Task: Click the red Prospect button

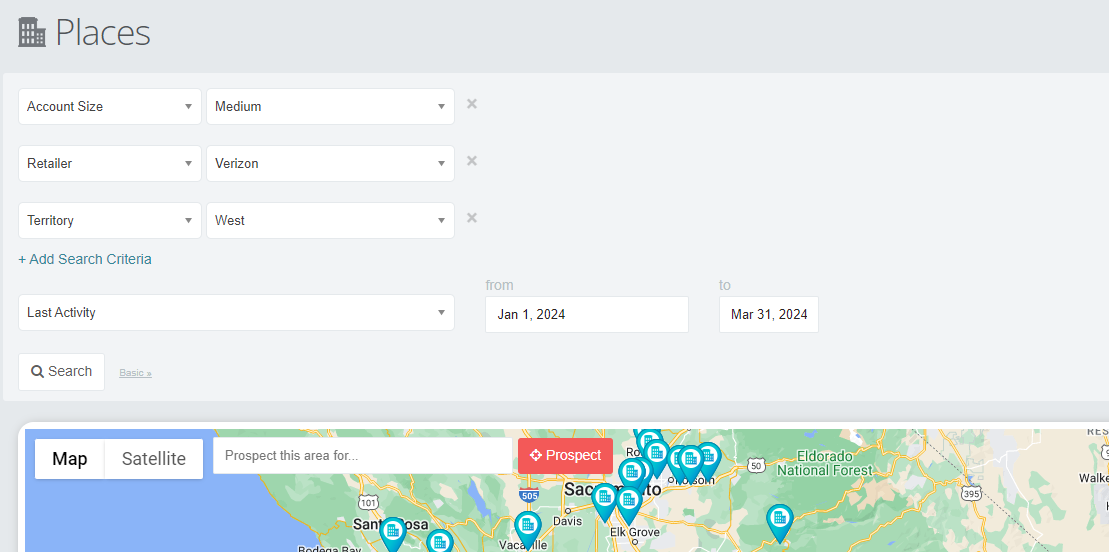Action: [565, 455]
